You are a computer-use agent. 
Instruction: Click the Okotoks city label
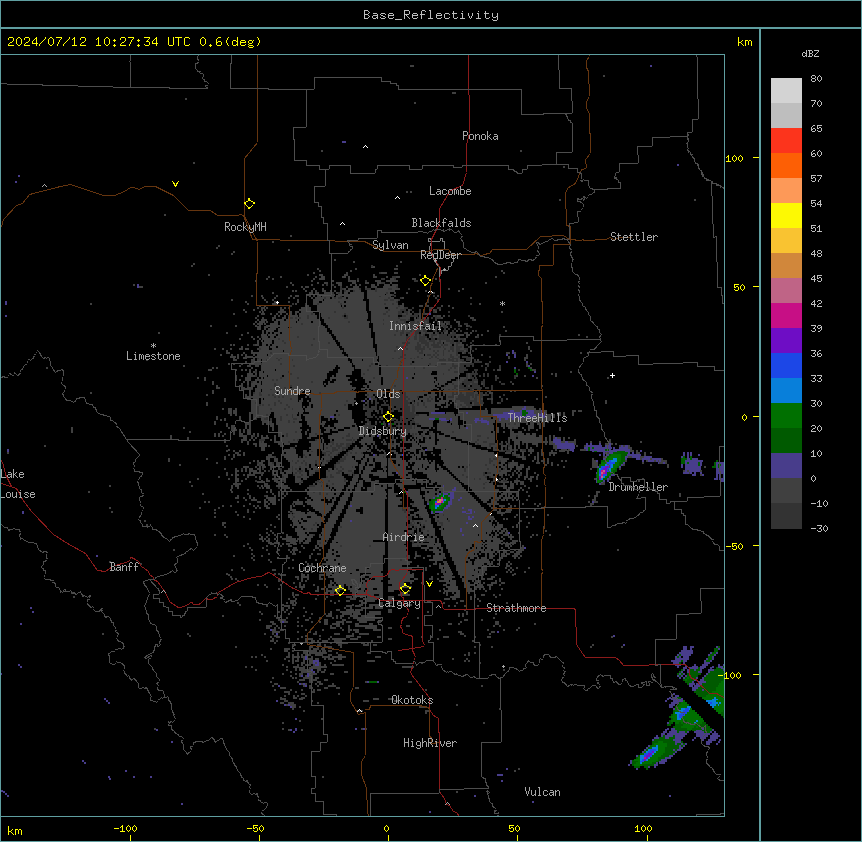[x=412, y=700]
